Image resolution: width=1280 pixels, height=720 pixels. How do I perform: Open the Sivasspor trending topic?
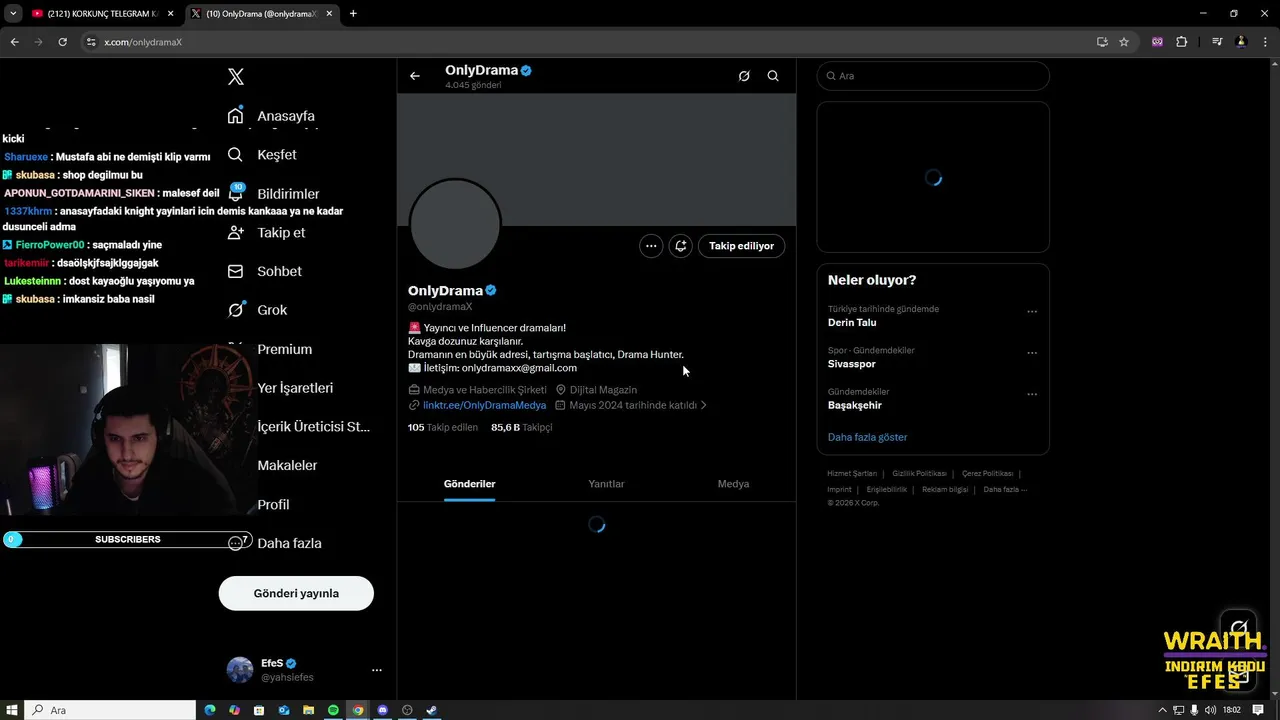pos(852,364)
